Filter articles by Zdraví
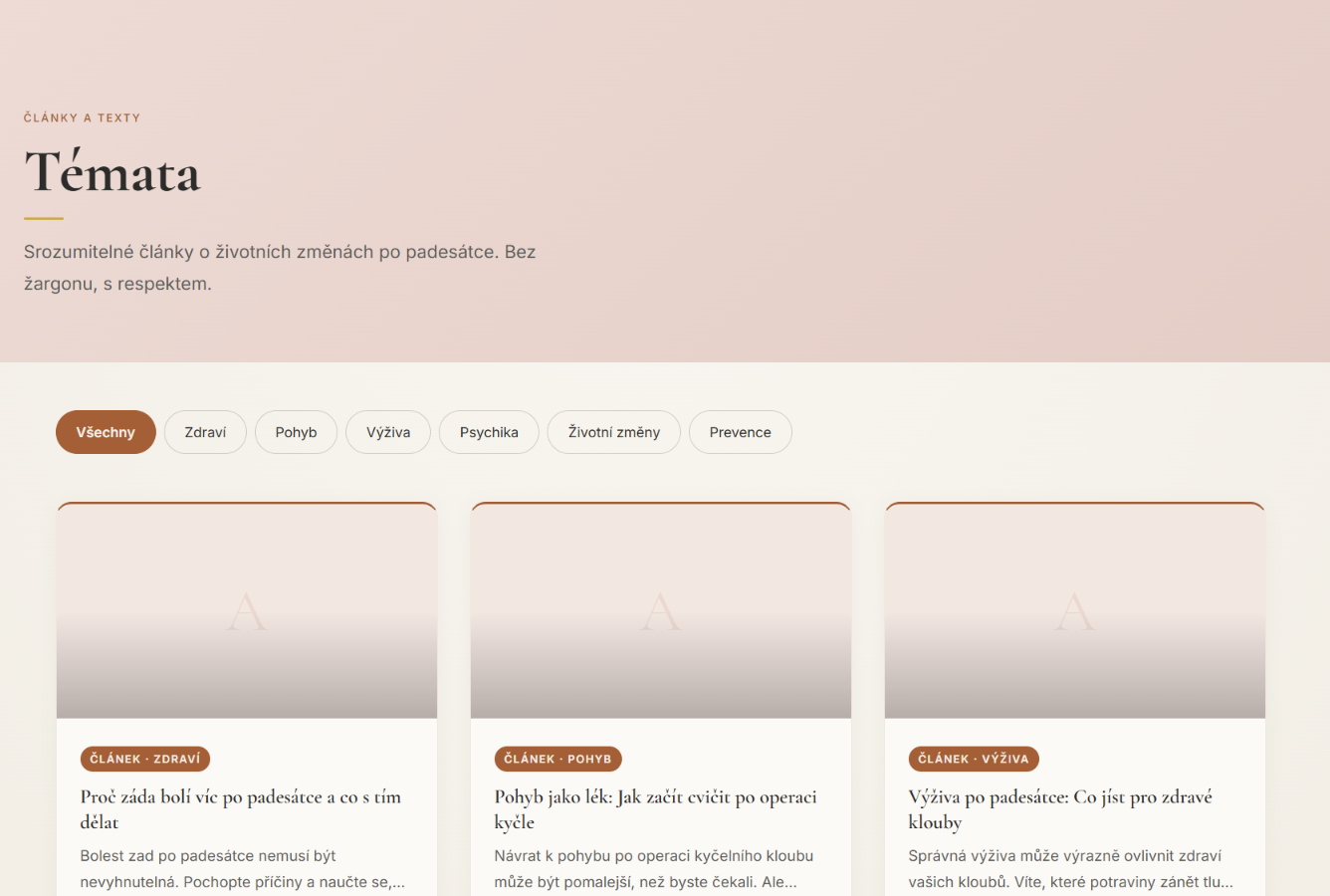The width and height of the screenshot is (1330, 896). coord(205,432)
